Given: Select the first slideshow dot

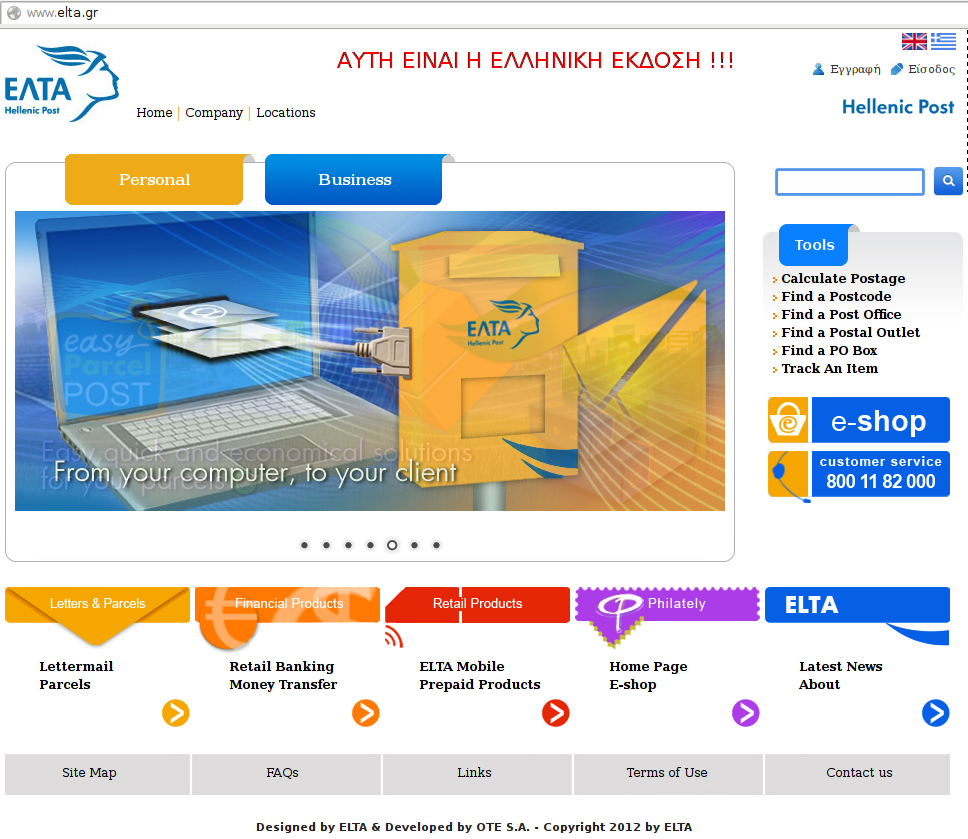Looking at the screenshot, I should 304,545.
